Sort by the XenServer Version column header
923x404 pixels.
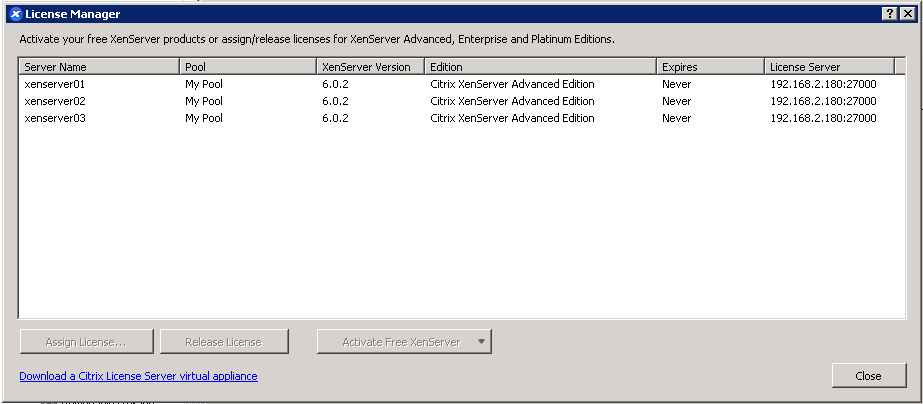click(x=370, y=67)
